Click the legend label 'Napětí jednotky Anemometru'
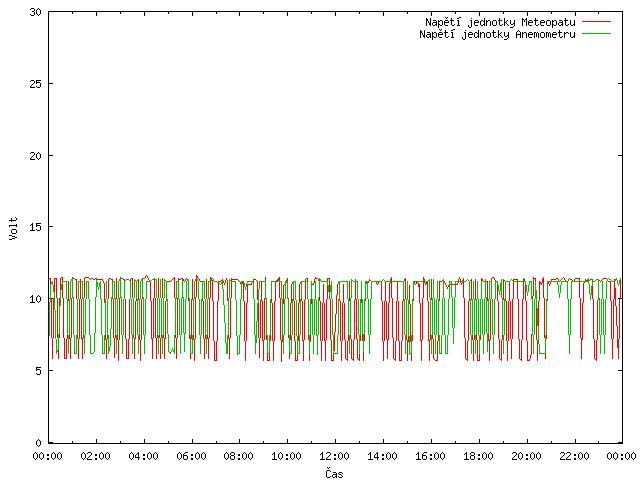The image size is (640, 480). 497,34
